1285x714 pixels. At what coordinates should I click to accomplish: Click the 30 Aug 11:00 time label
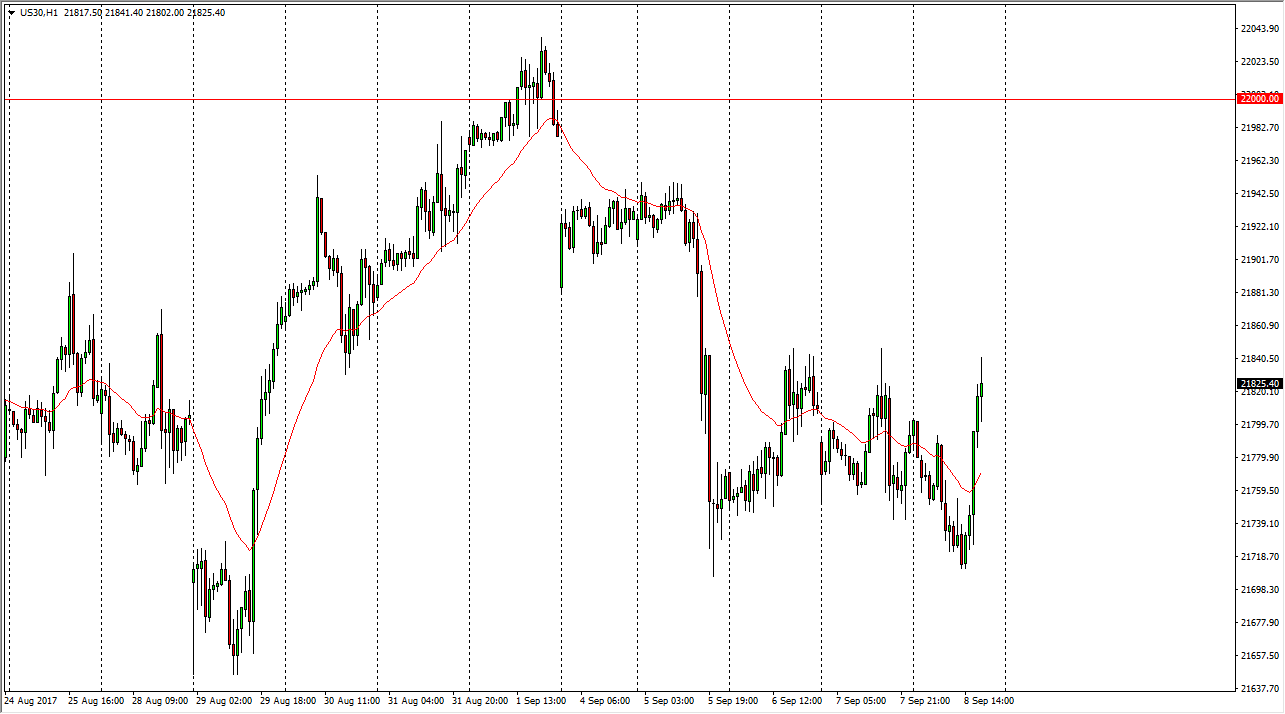352,701
